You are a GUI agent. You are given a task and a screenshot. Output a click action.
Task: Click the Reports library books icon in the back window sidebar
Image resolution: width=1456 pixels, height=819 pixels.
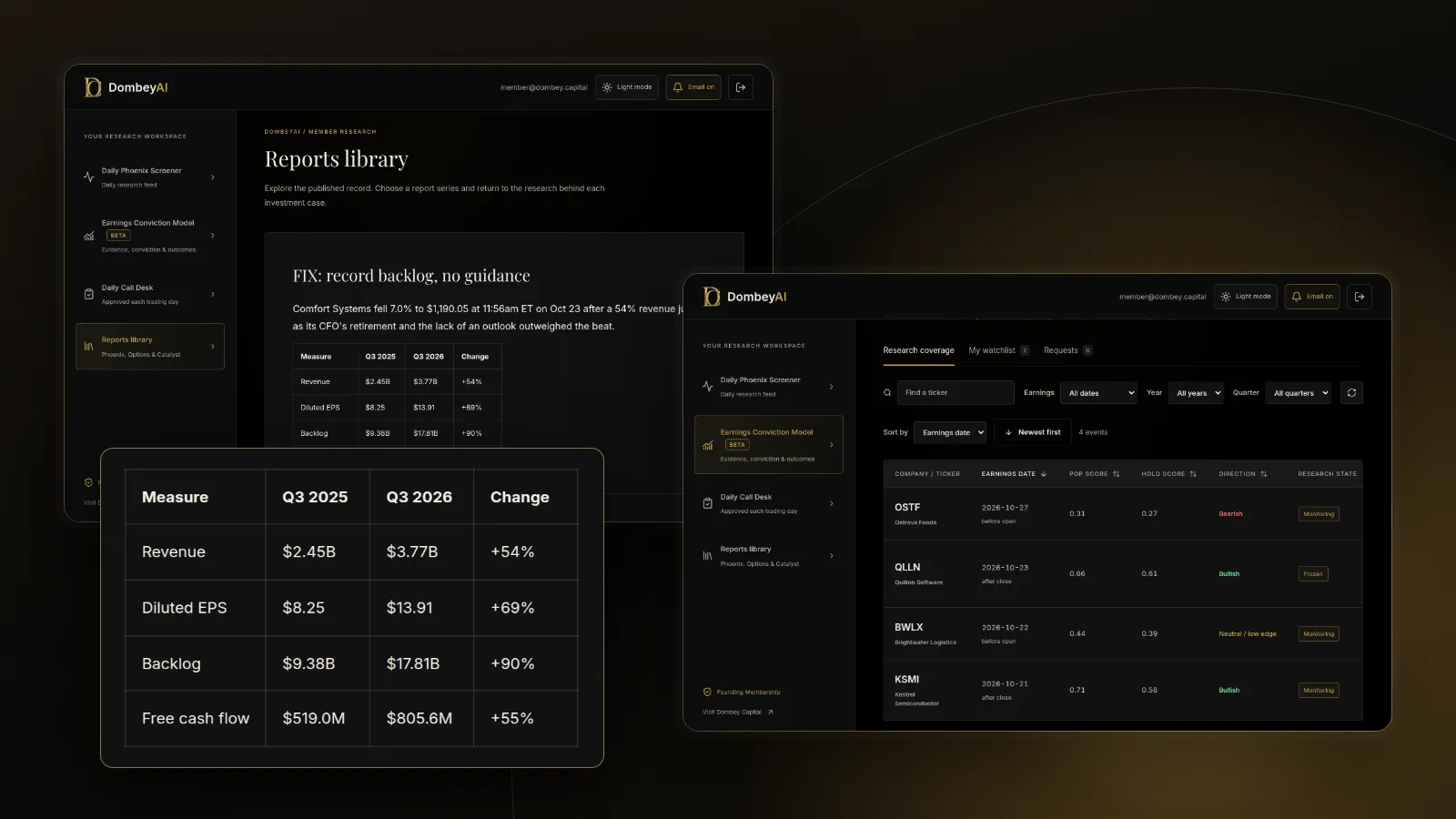(x=89, y=347)
